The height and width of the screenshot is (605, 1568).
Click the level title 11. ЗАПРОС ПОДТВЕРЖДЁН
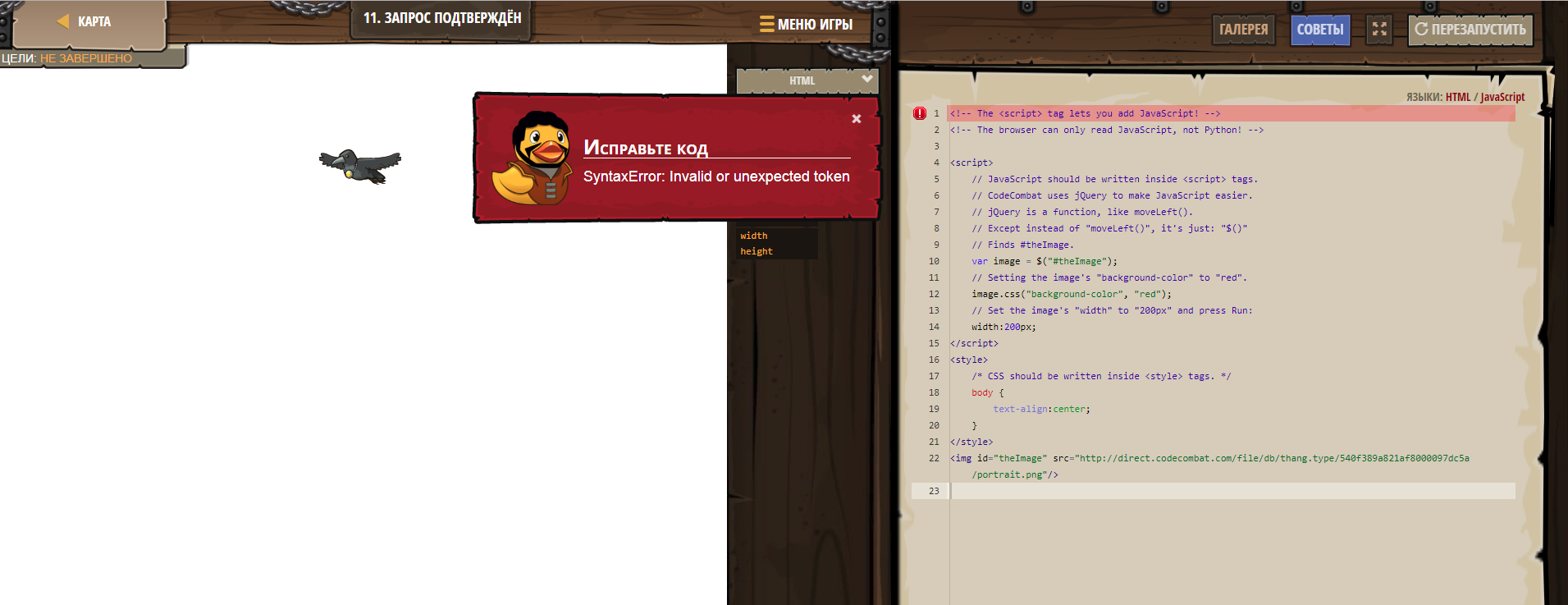click(x=442, y=18)
